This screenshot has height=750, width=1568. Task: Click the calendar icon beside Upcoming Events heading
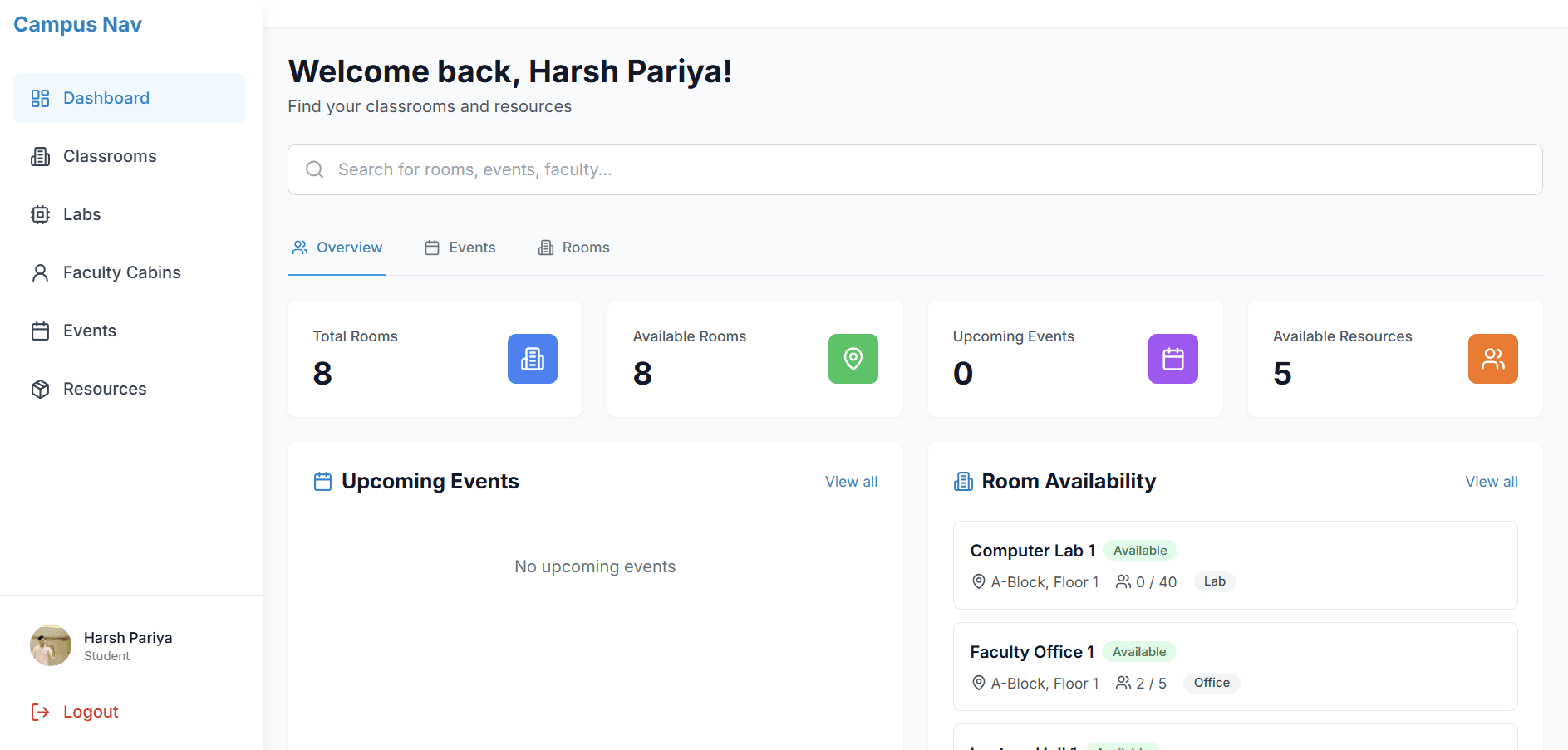[x=322, y=482]
